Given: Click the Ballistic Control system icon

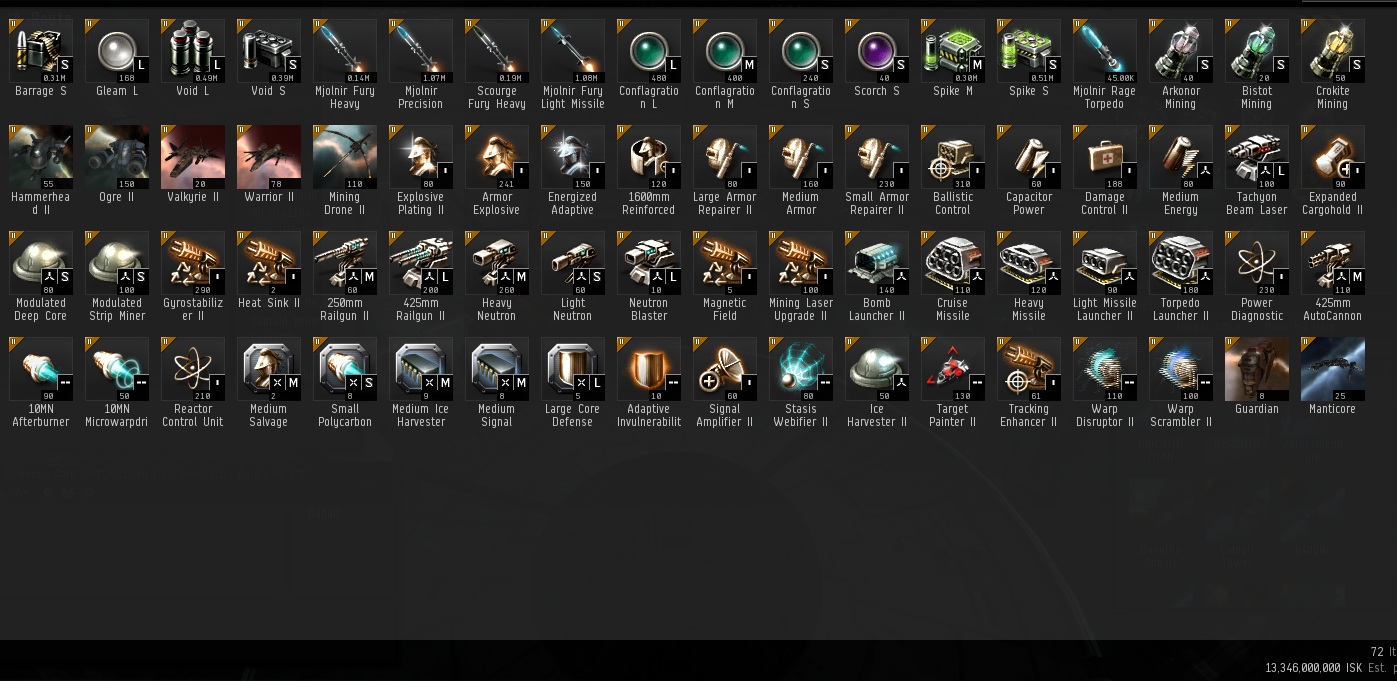Looking at the screenshot, I should [x=953, y=157].
